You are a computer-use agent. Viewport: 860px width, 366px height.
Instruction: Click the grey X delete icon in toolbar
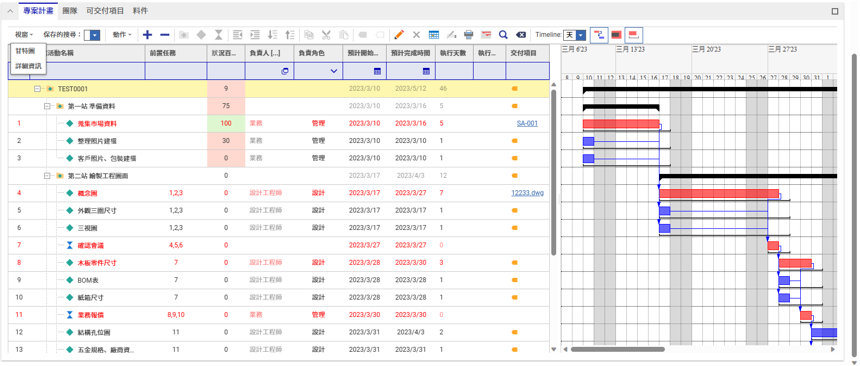[416, 35]
